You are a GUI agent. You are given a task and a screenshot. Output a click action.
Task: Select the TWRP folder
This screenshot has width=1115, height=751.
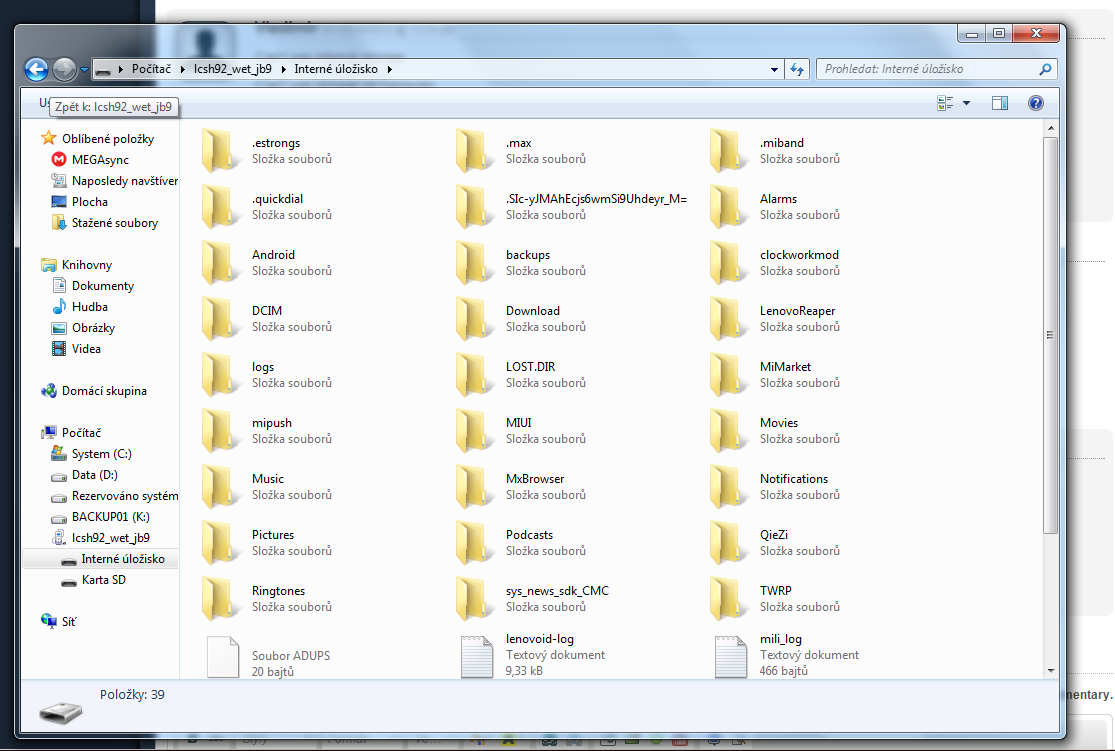click(775, 598)
